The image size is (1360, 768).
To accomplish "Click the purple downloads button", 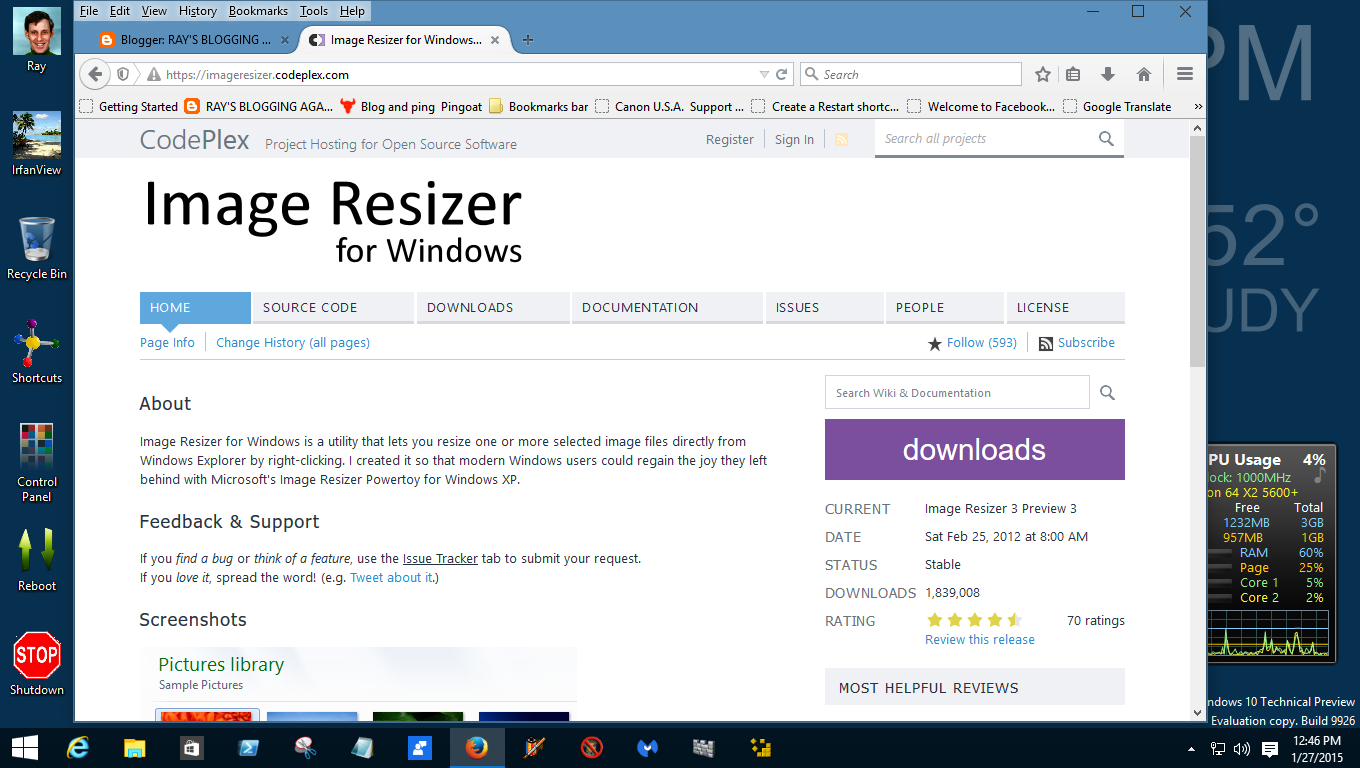I will click(975, 449).
